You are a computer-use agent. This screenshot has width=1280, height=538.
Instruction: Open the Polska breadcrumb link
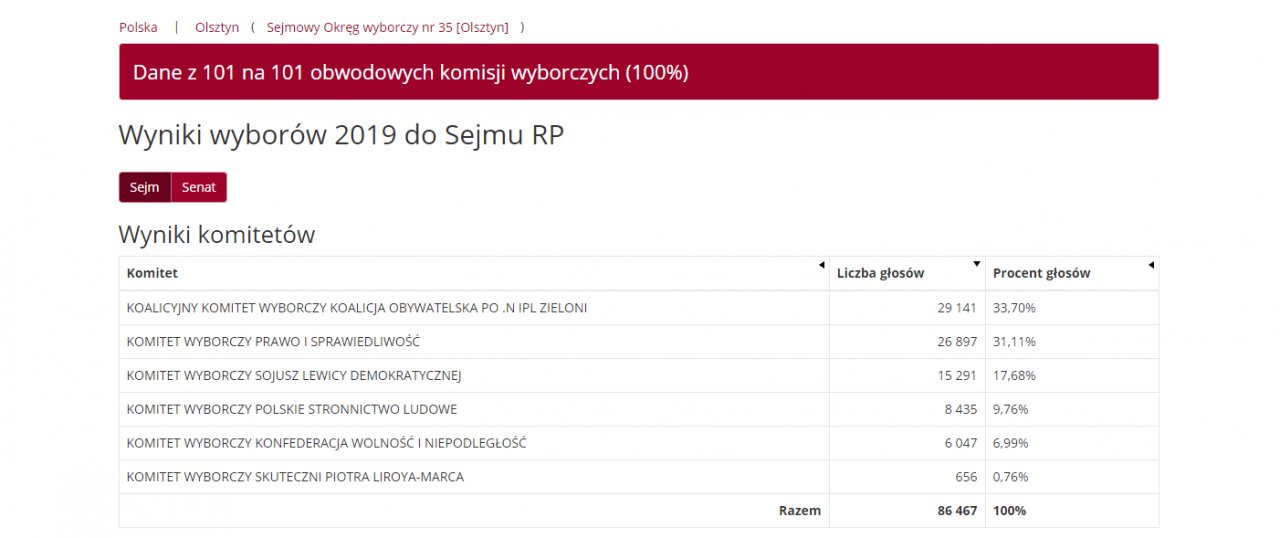coord(138,27)
